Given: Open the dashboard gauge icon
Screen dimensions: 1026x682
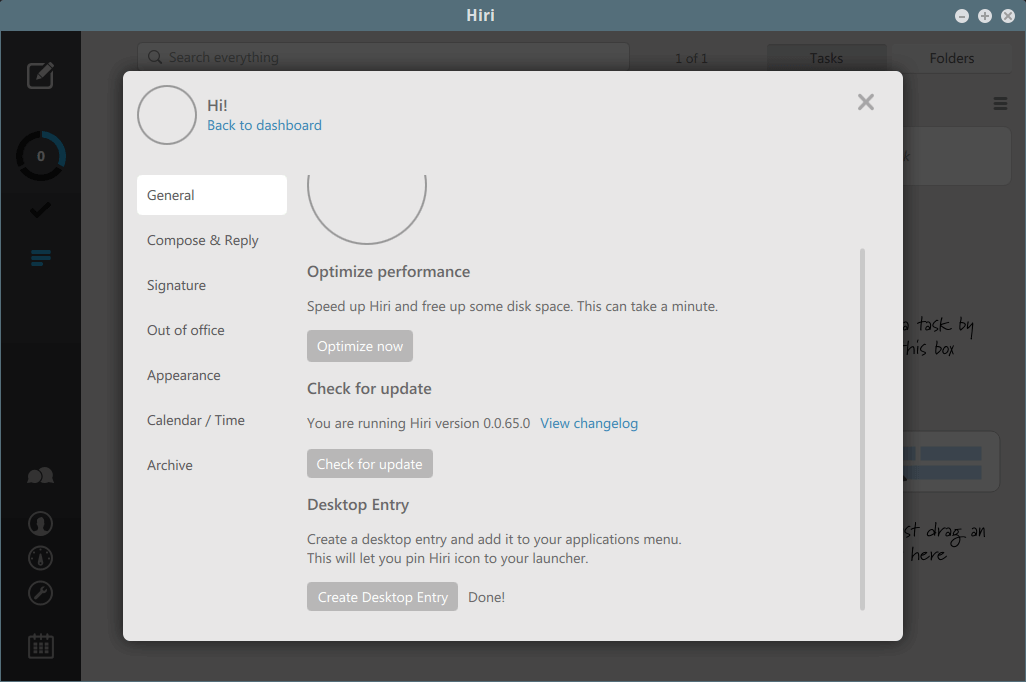Looking at the screenshot, I should point(41,558).
